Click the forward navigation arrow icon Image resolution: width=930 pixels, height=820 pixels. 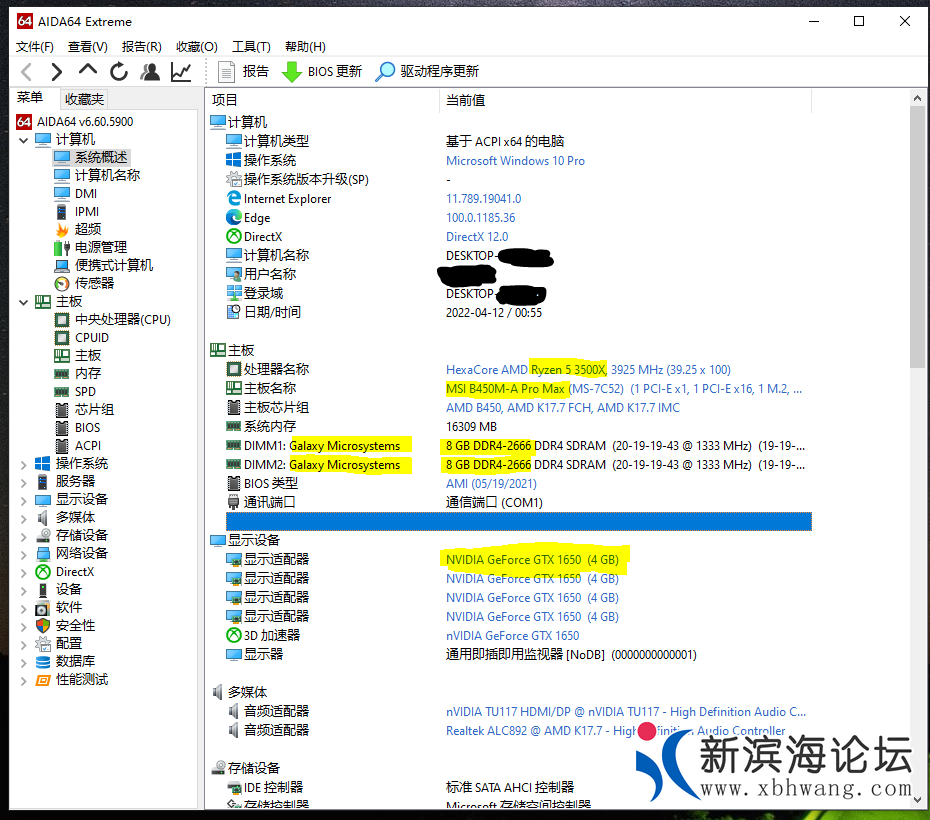[x=57, y=71]
